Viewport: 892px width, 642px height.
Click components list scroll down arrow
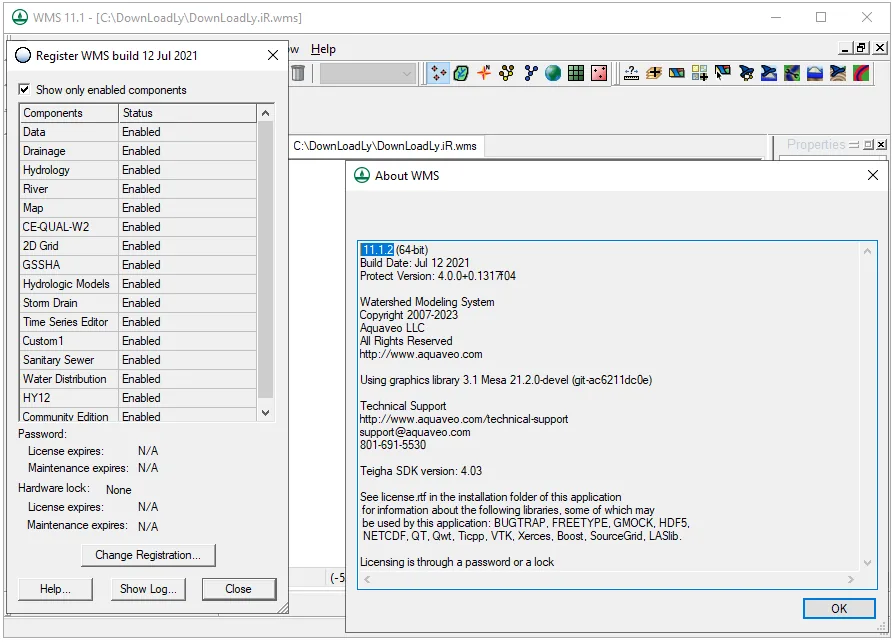pos(265,413)
